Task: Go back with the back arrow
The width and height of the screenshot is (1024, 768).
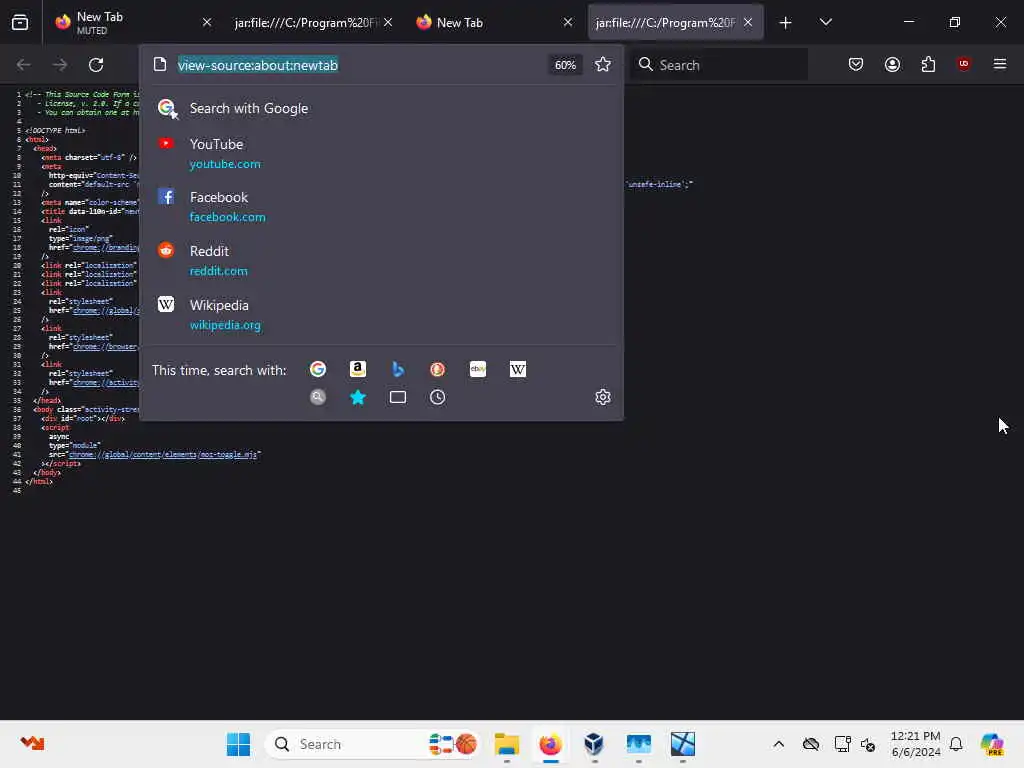Action: pos(24,65)
